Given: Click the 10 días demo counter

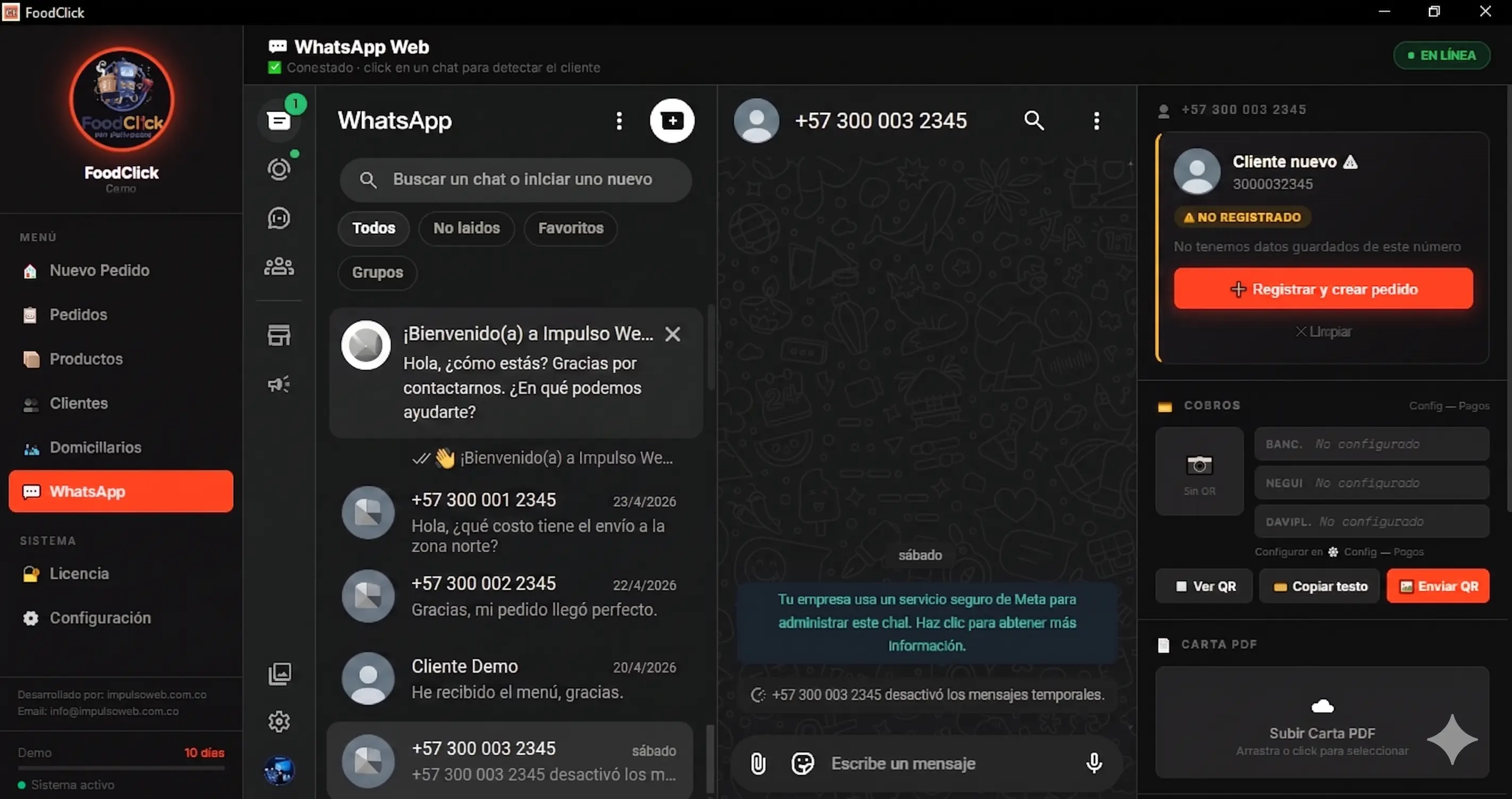Looking at the screenshot, I should tap(203, 753).
